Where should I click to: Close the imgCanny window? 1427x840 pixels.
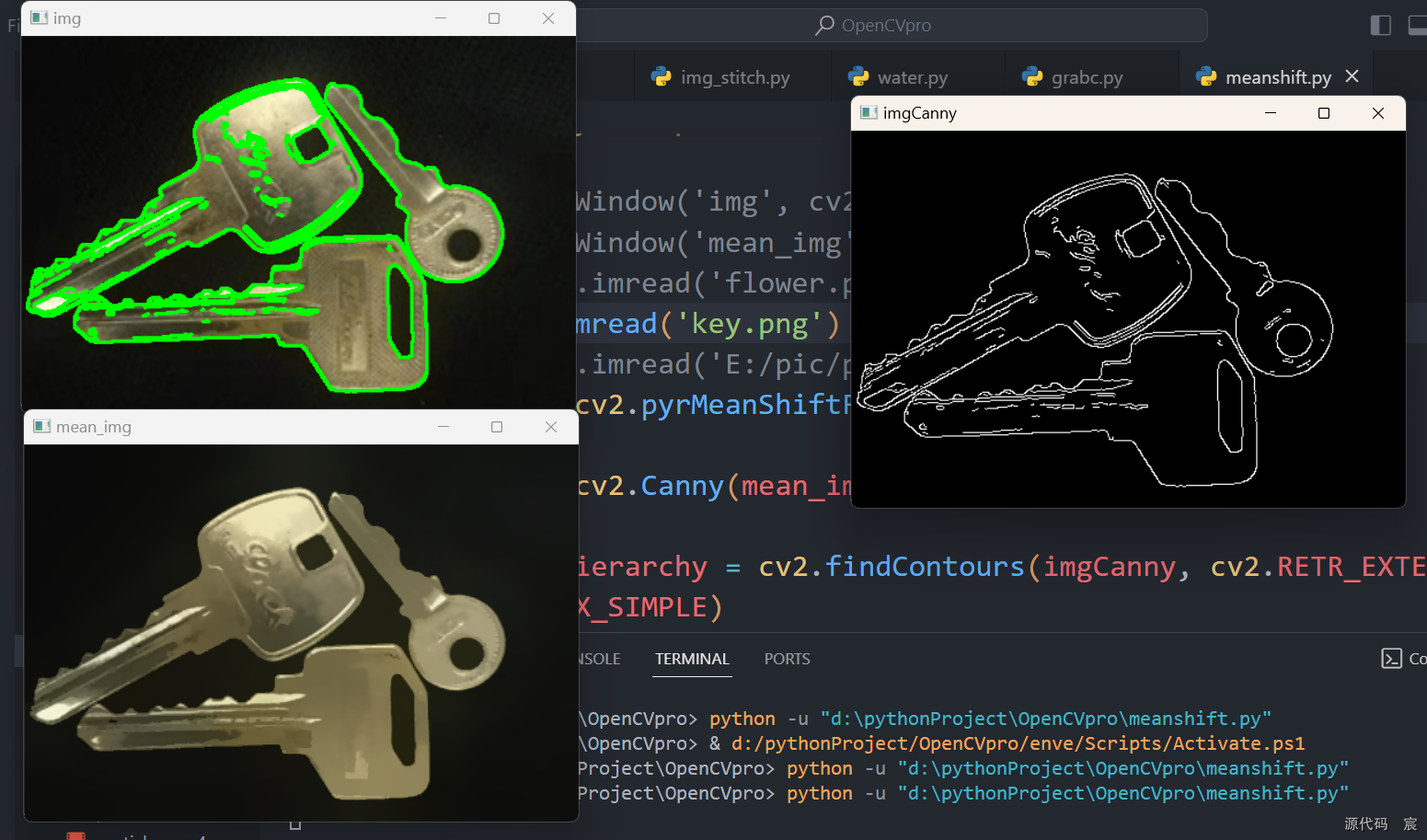pyautogui.click(x=1378, y=113)
